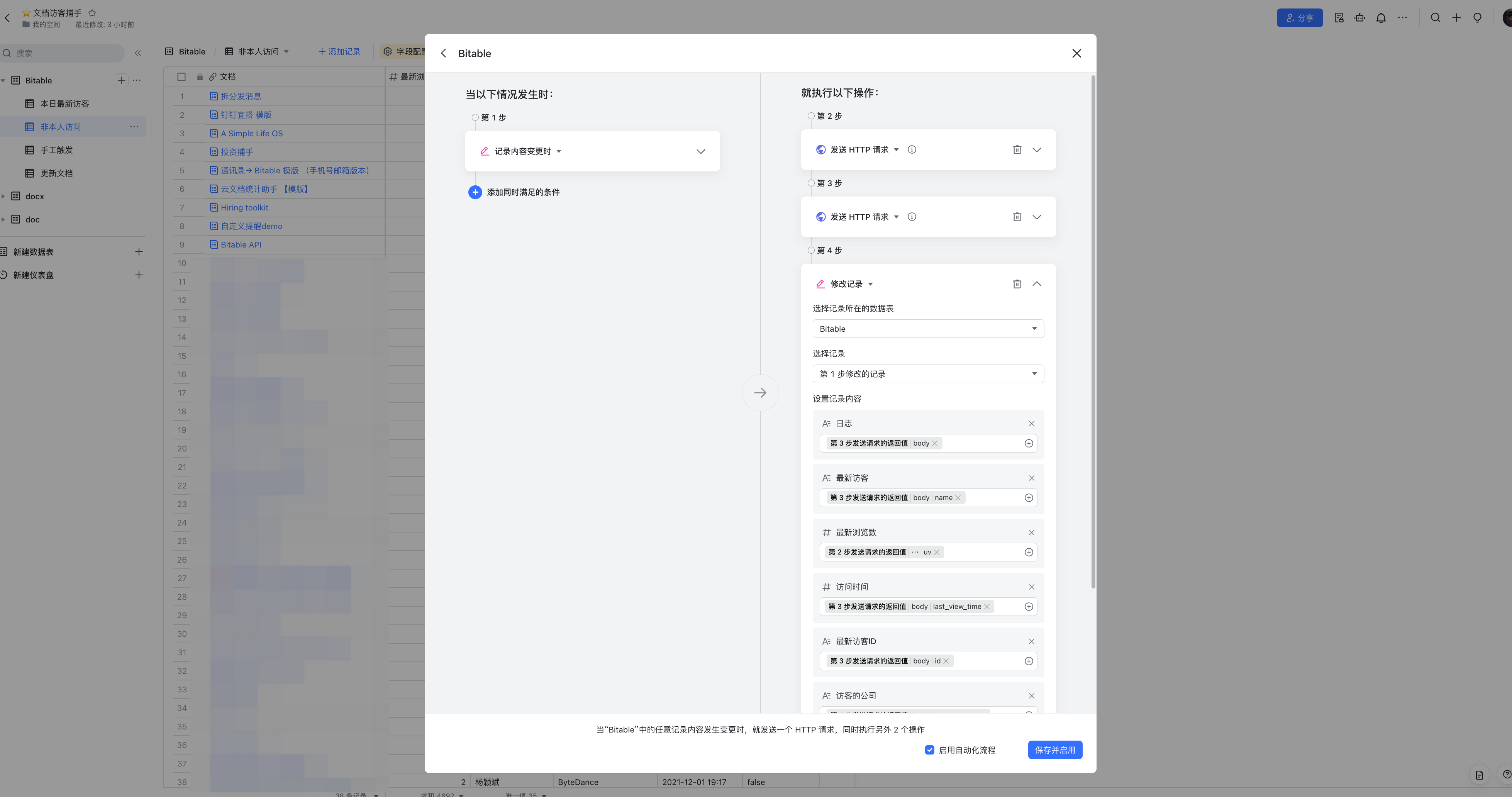Open the Bitable API document link
Image resolution: width=1512 pixels, height=797 pixels.
[x=241, y=245]
